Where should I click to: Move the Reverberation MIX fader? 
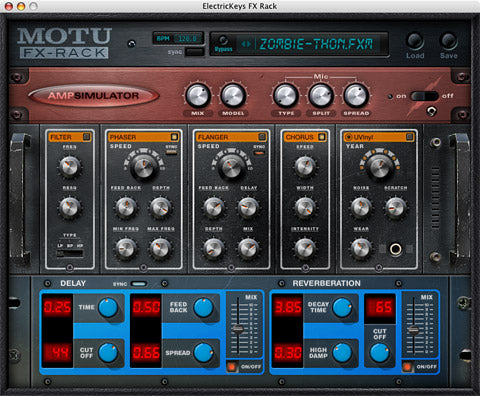click(413, 330)
